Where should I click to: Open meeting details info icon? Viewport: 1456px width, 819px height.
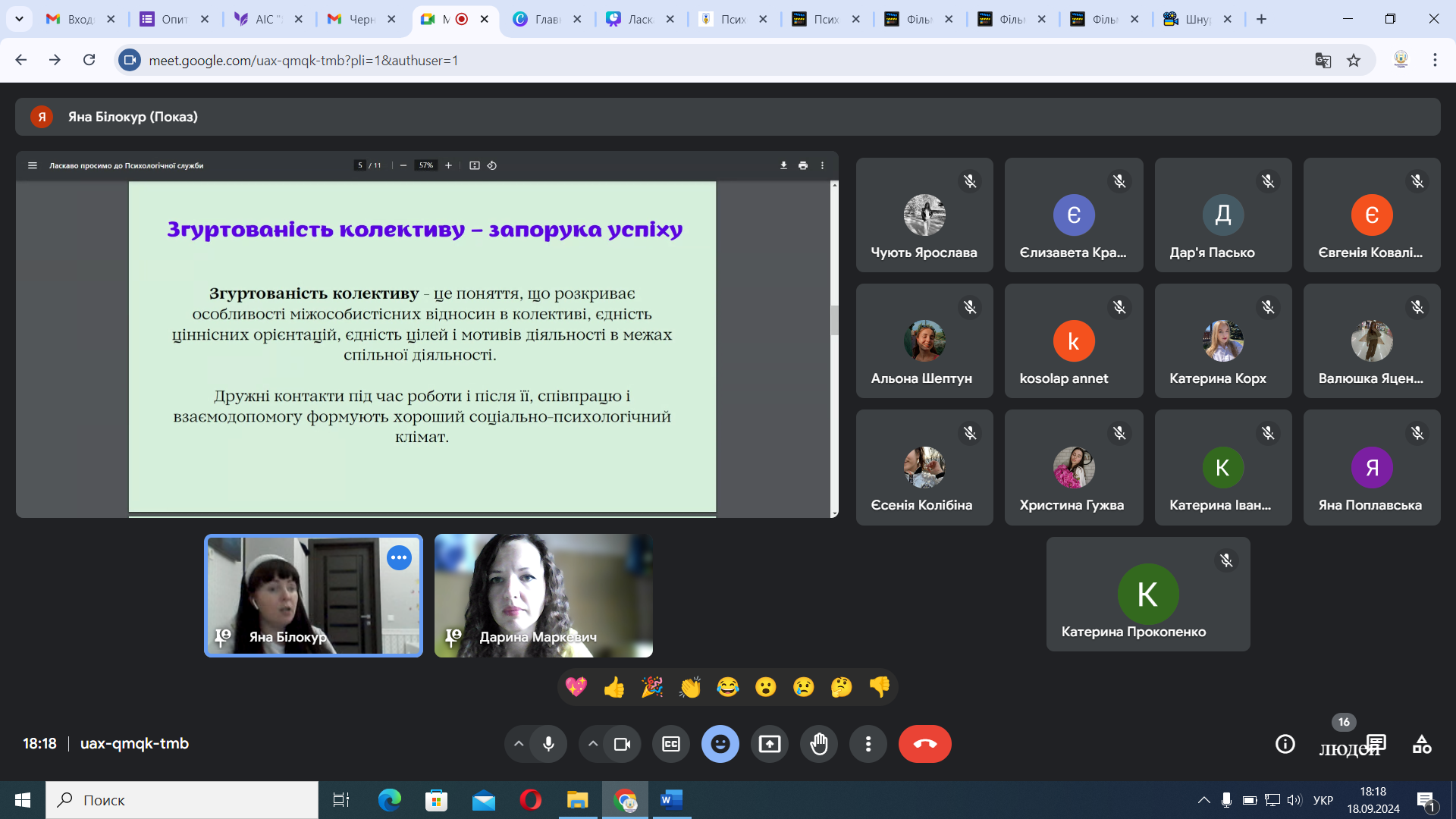point(1285,744)
